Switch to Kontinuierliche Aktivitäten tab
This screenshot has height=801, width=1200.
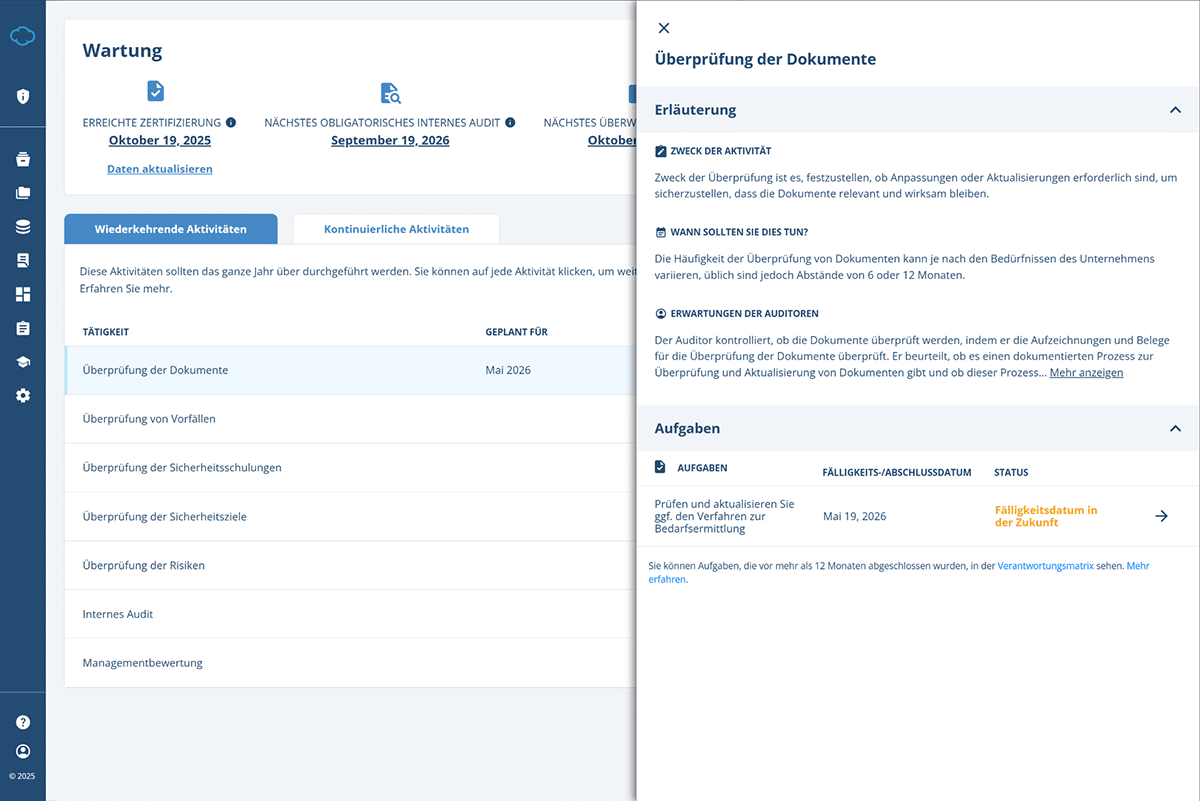pyautogui.click(x=396, y=229)
